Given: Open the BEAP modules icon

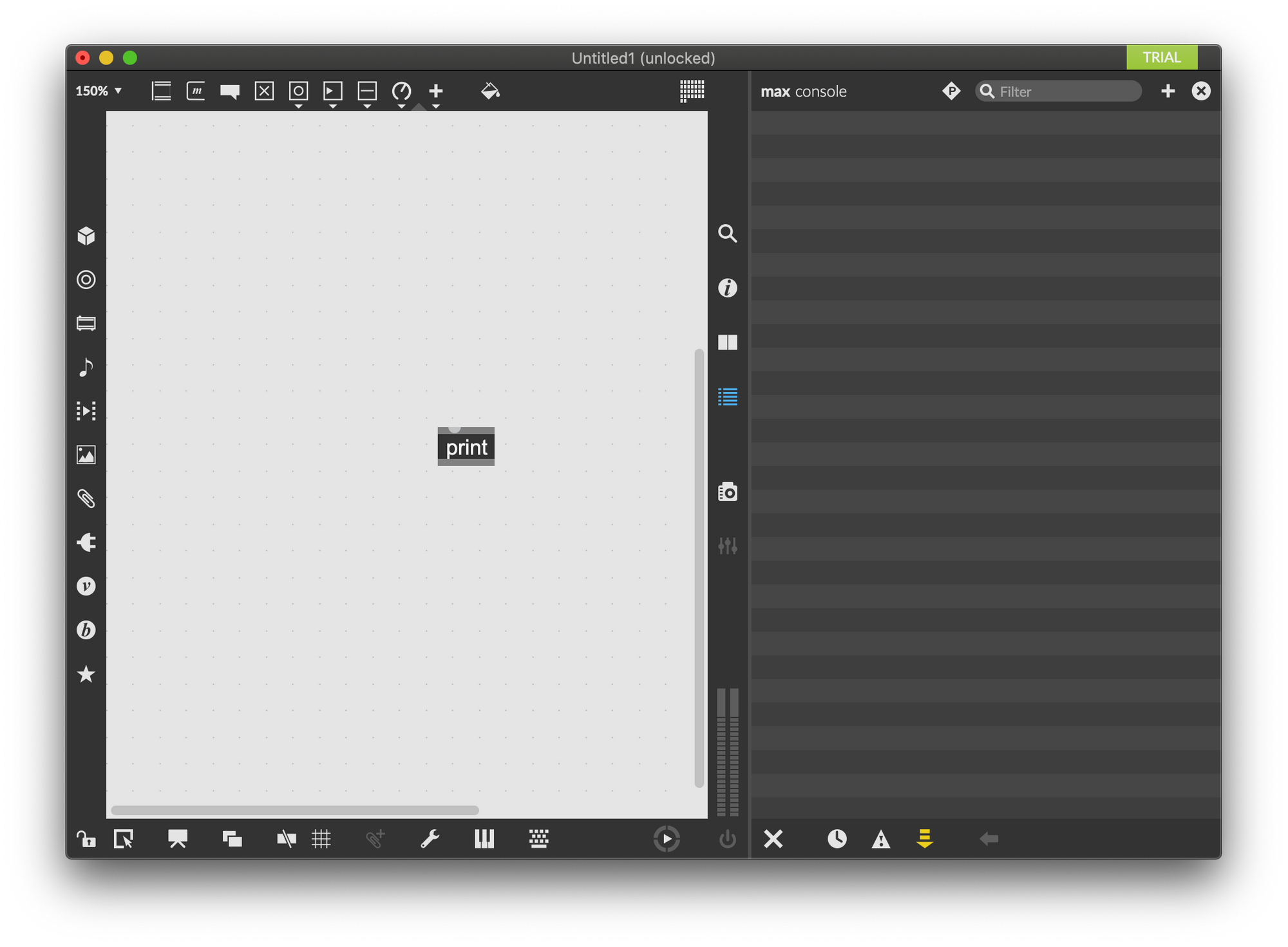Looking at the screenshot, I should [x=86, y=630].
